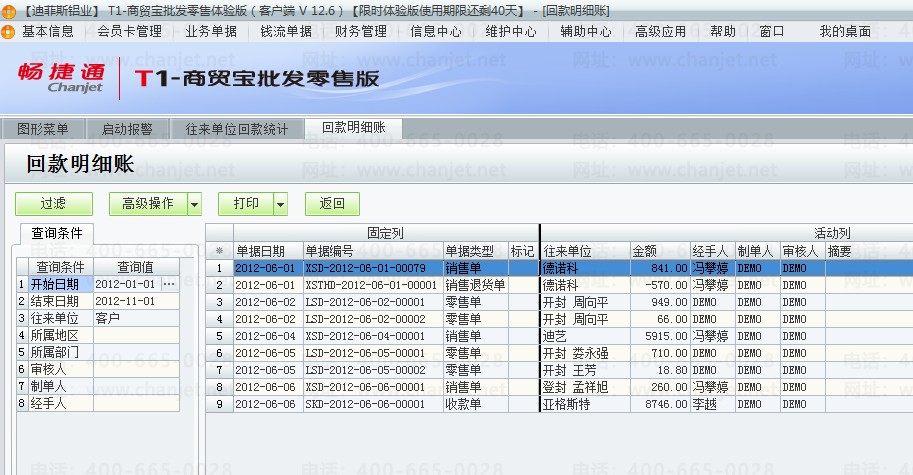Switch to the 图形菜单 tab

(x=43, y=129)
